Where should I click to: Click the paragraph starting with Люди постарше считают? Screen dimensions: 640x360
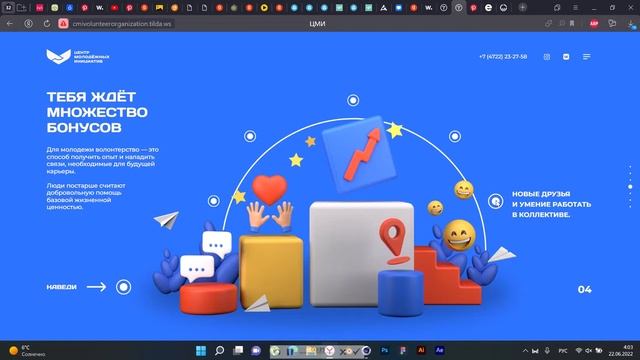point(86,196)
